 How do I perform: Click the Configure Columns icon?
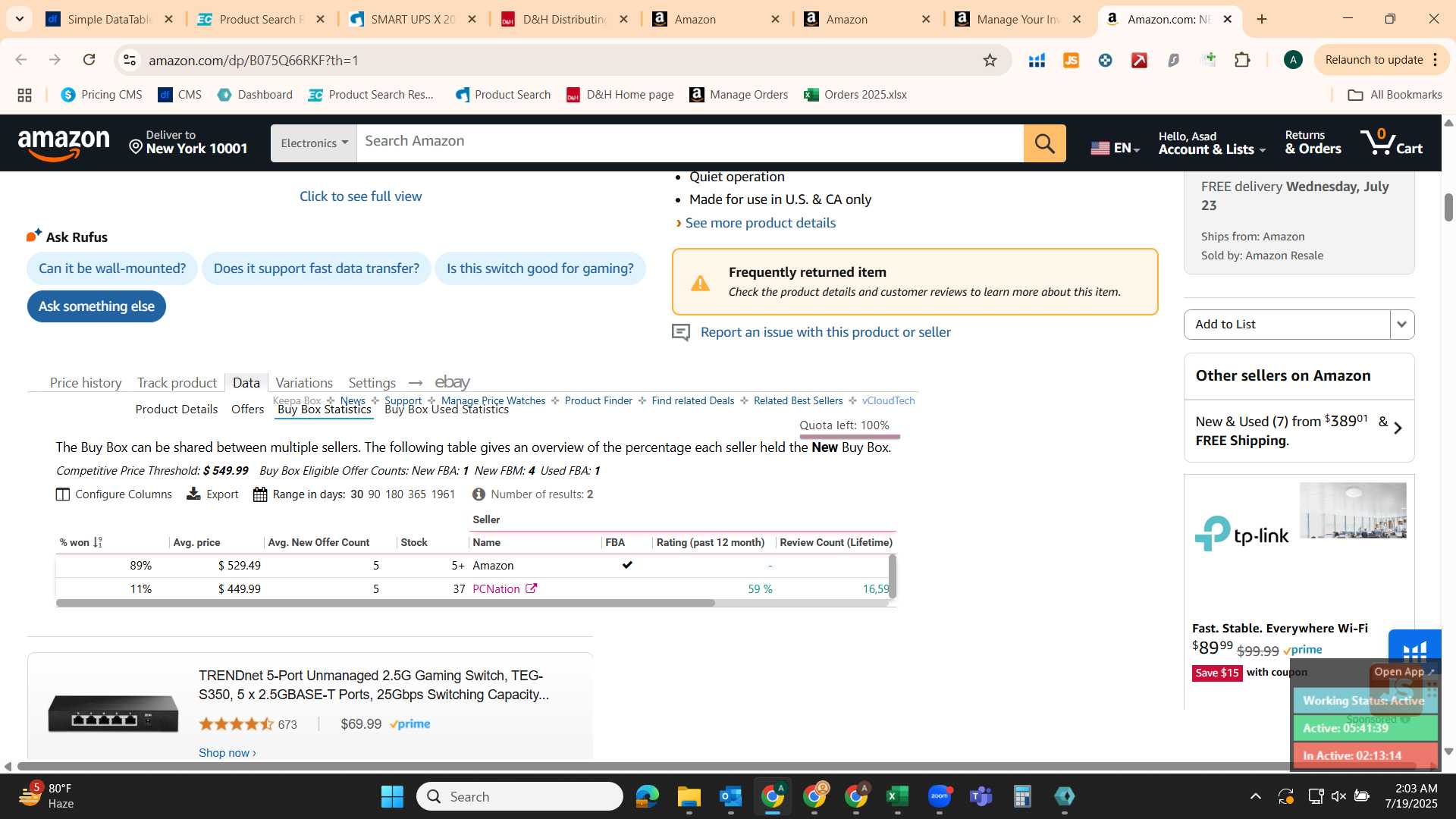(63, 494)
